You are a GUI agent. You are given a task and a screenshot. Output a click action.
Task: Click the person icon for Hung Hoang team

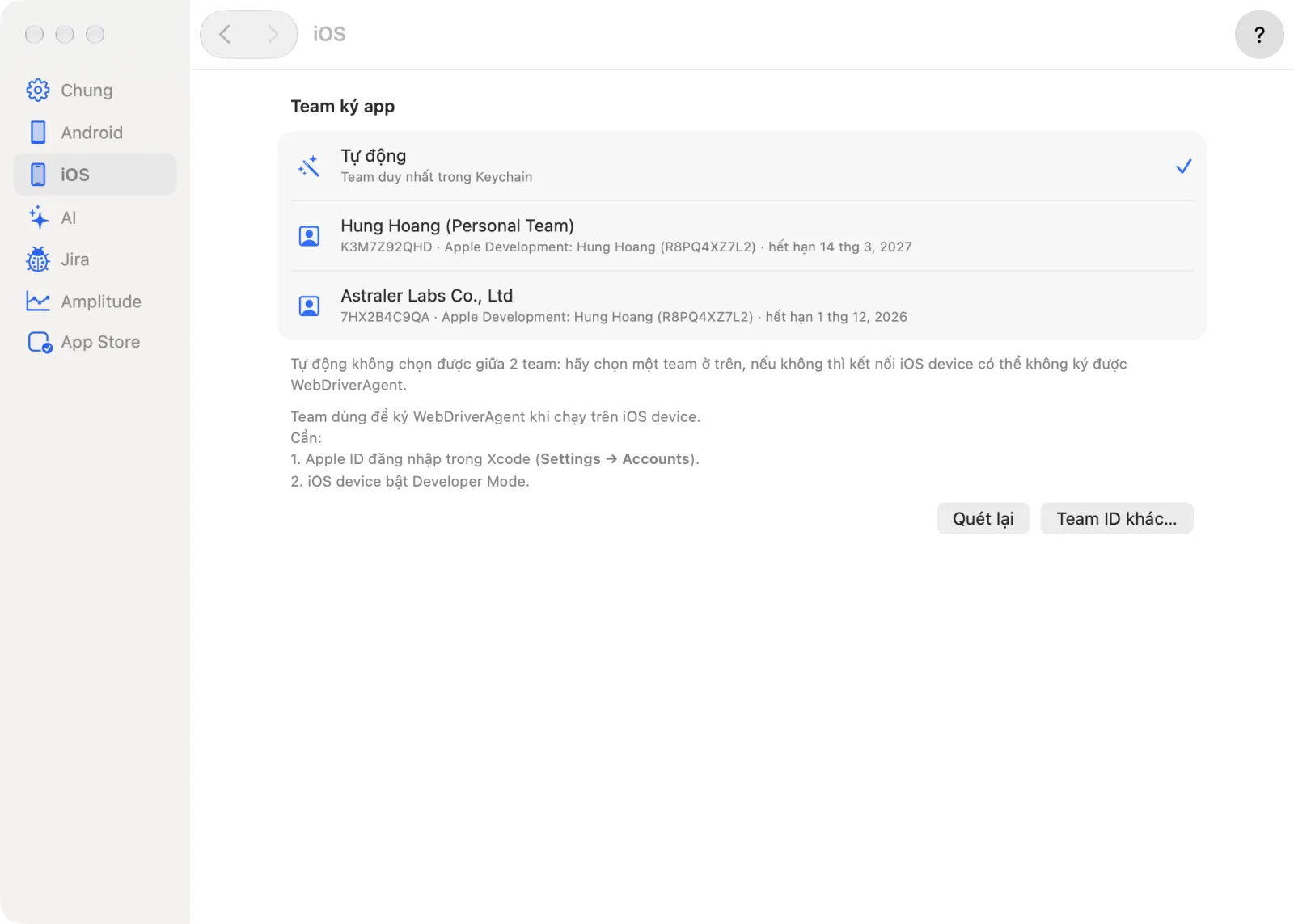309,236
